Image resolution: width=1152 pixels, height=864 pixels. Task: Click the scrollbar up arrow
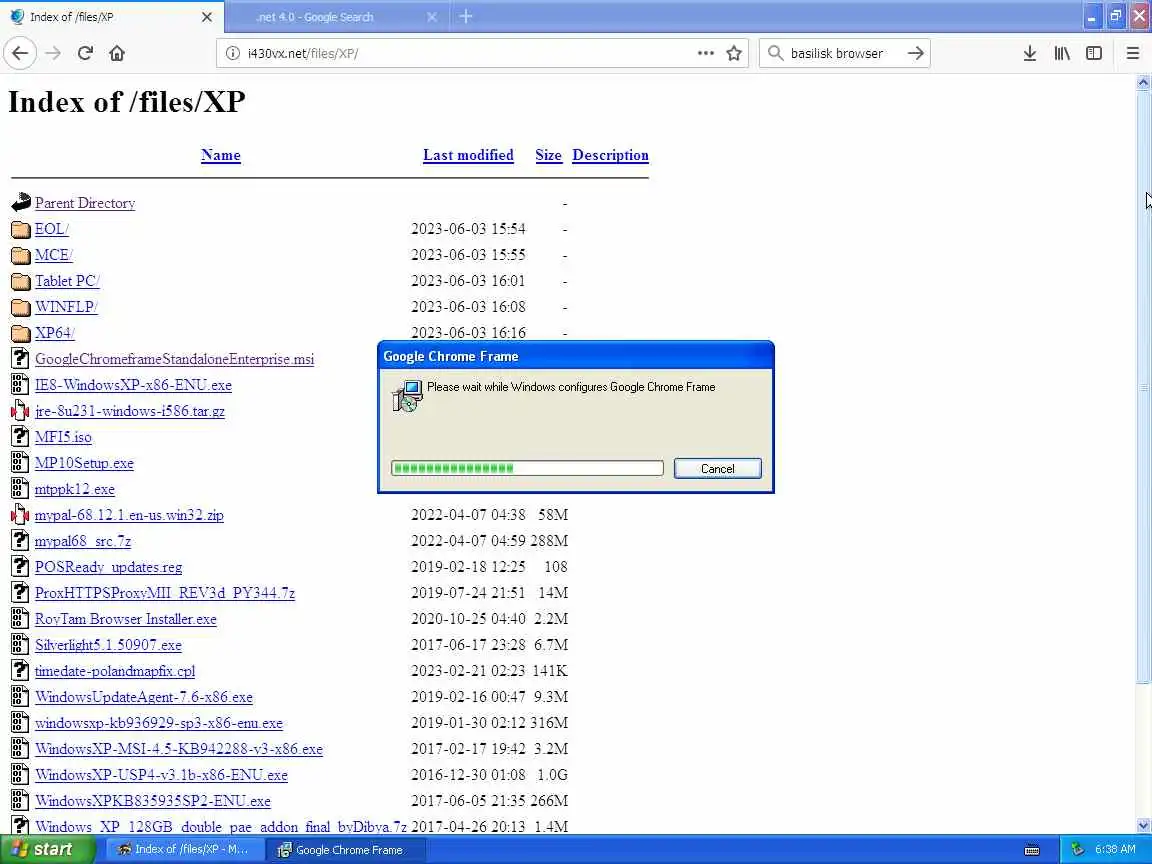pos(1143,82)
